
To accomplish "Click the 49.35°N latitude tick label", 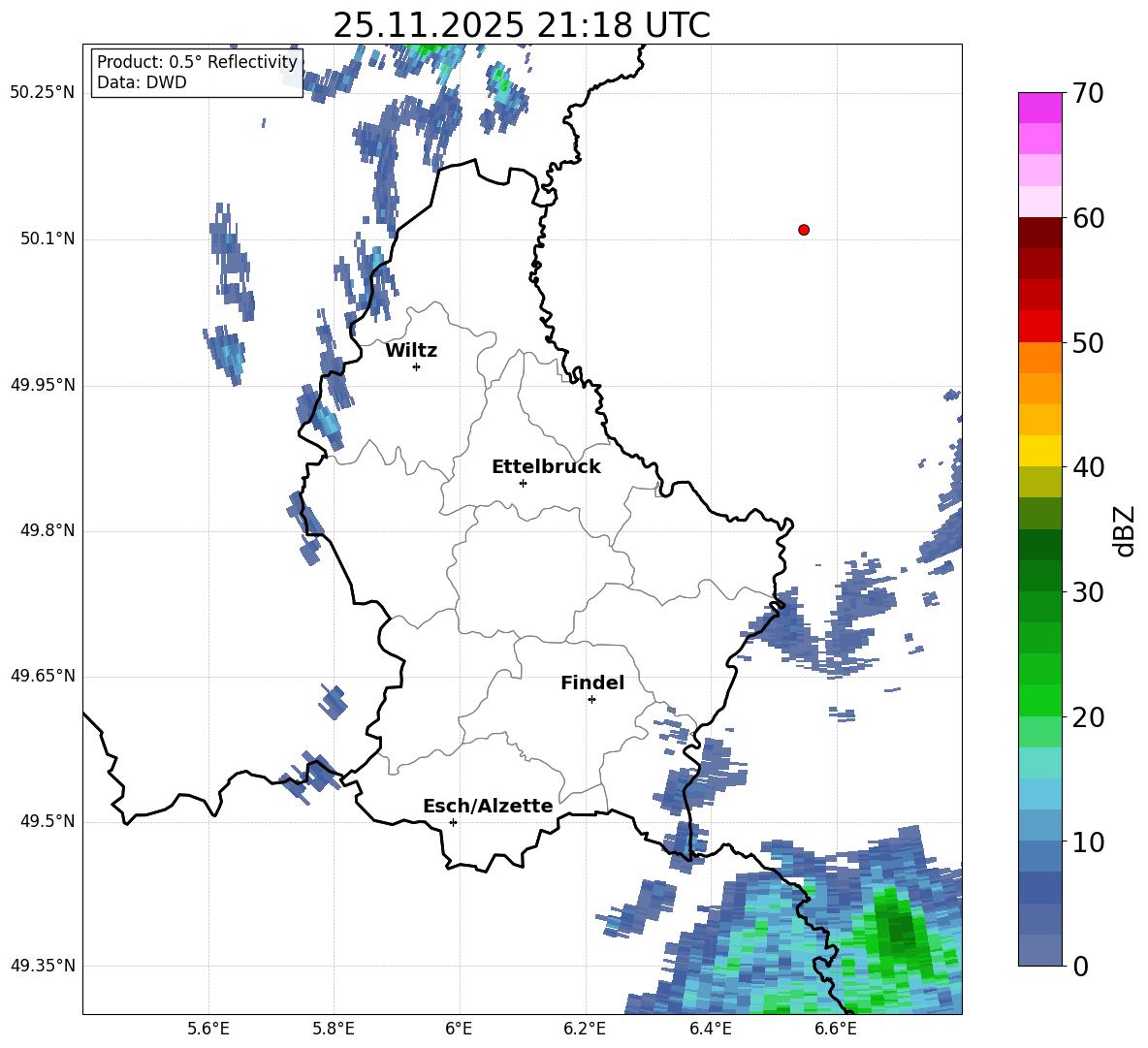I will point(43,966).
